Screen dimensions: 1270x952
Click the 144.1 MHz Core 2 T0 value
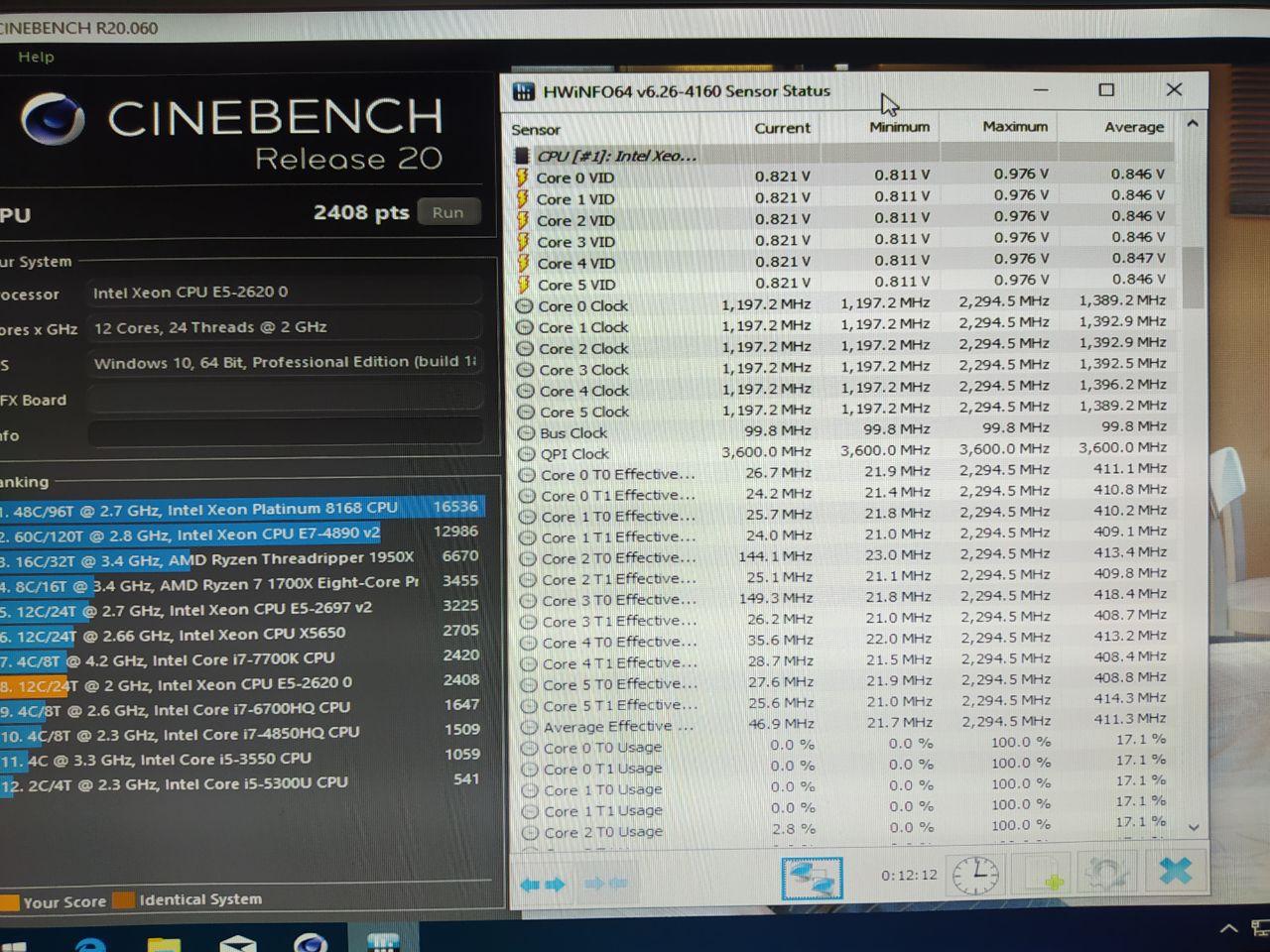[x=775, y=556]
